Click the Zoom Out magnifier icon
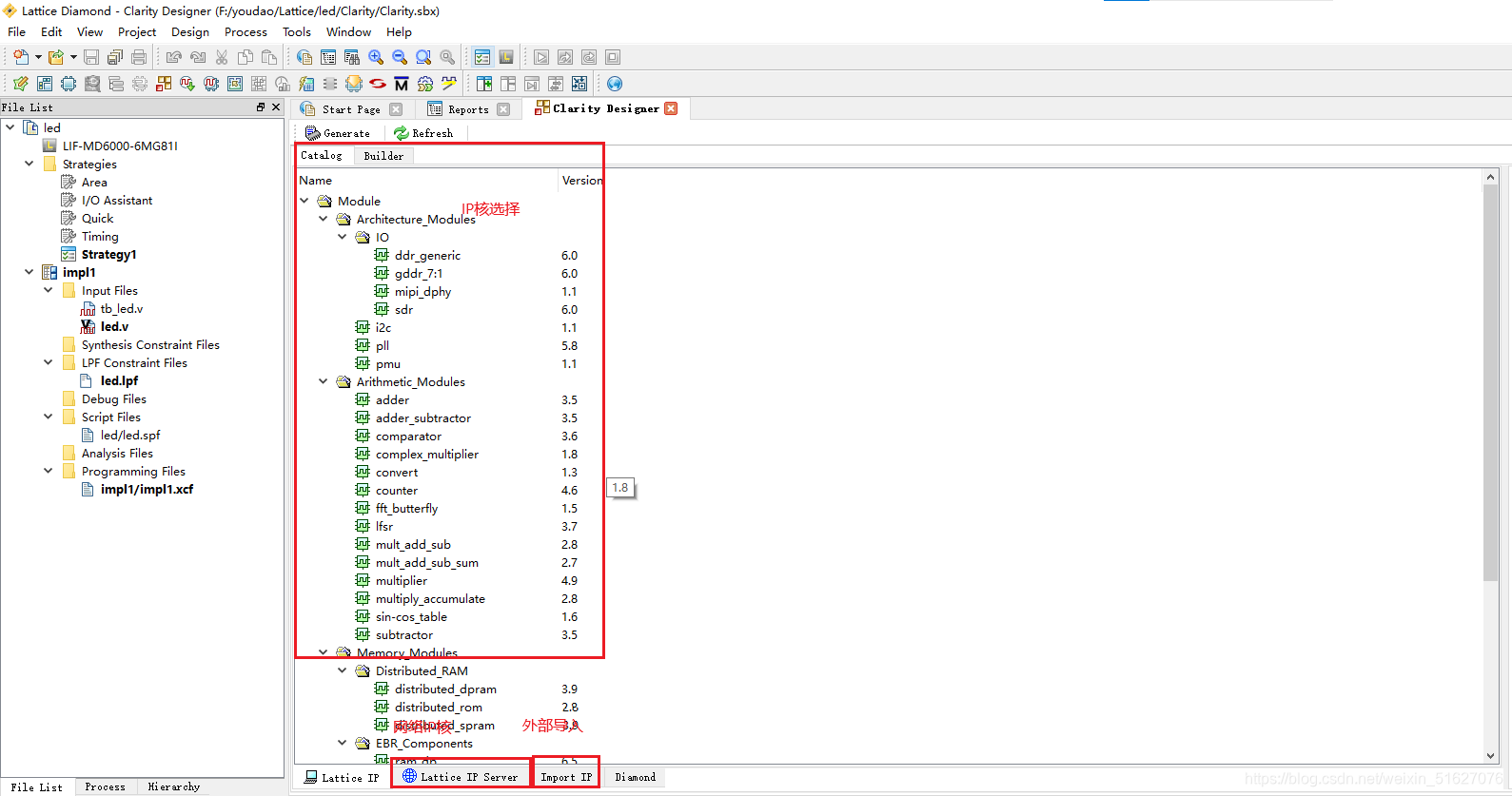1512x796 pixels. pos(400,57)
